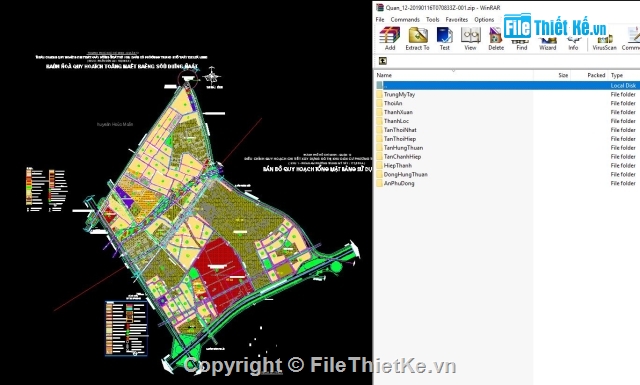Click the Add archive toolbar icon
Viewport: 640px width, 385px height.
pos(390,38)
